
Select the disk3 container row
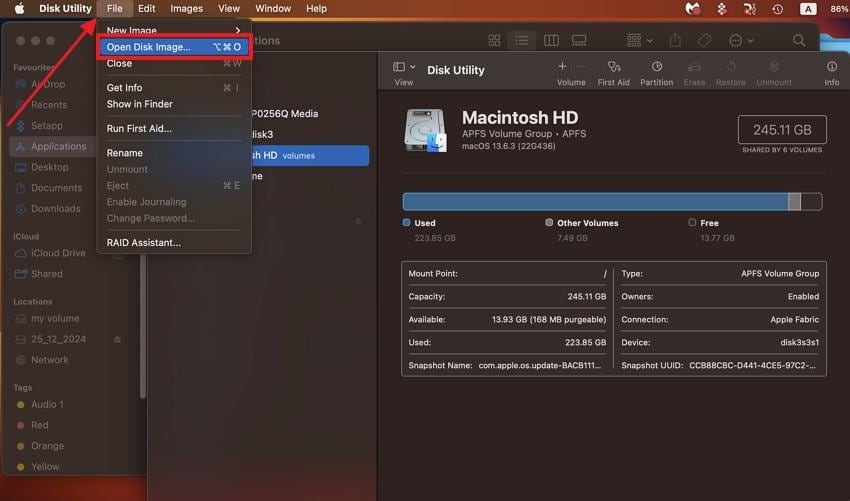262,134
